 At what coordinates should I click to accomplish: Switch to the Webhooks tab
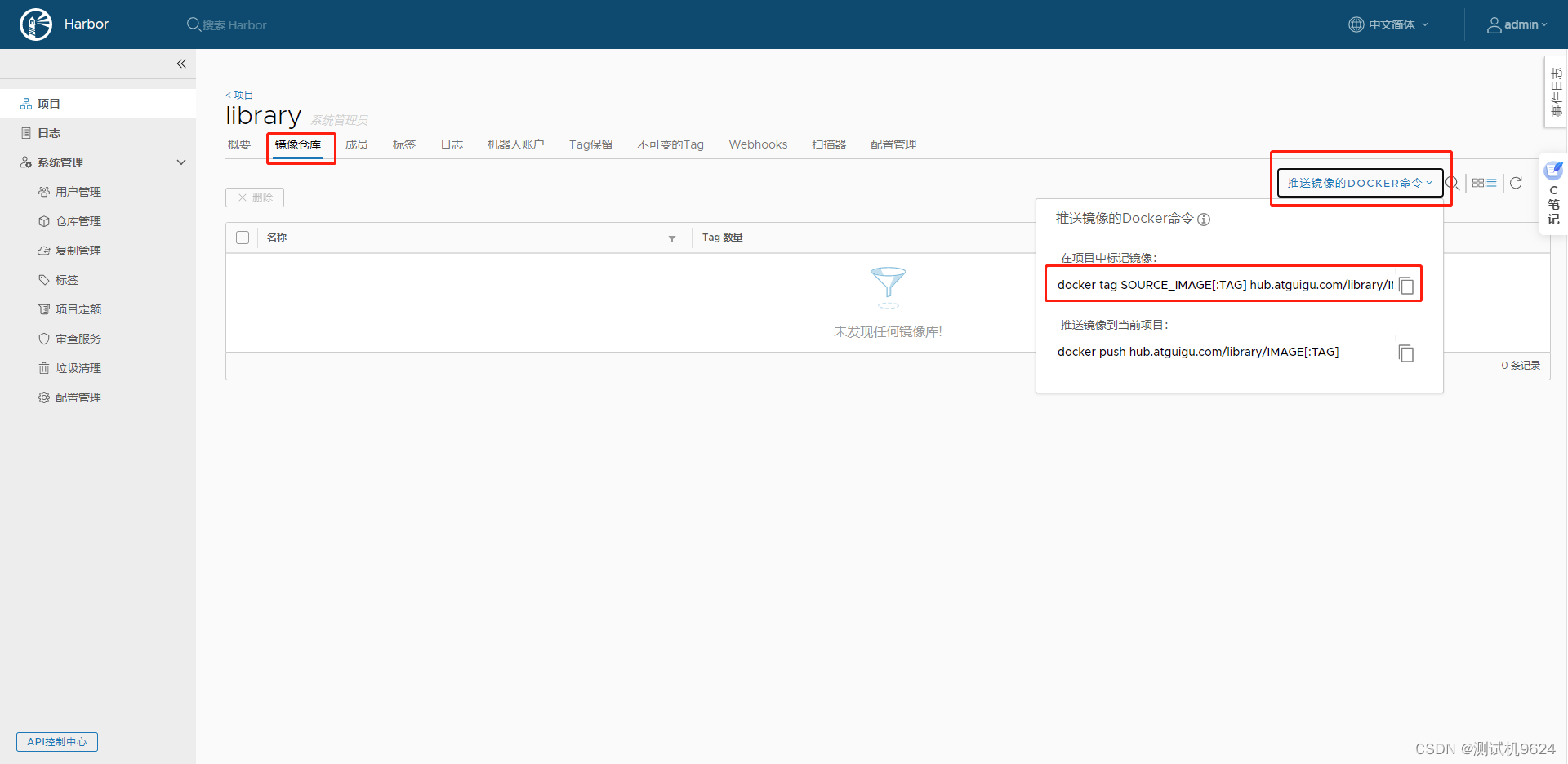tap(758, 144)
